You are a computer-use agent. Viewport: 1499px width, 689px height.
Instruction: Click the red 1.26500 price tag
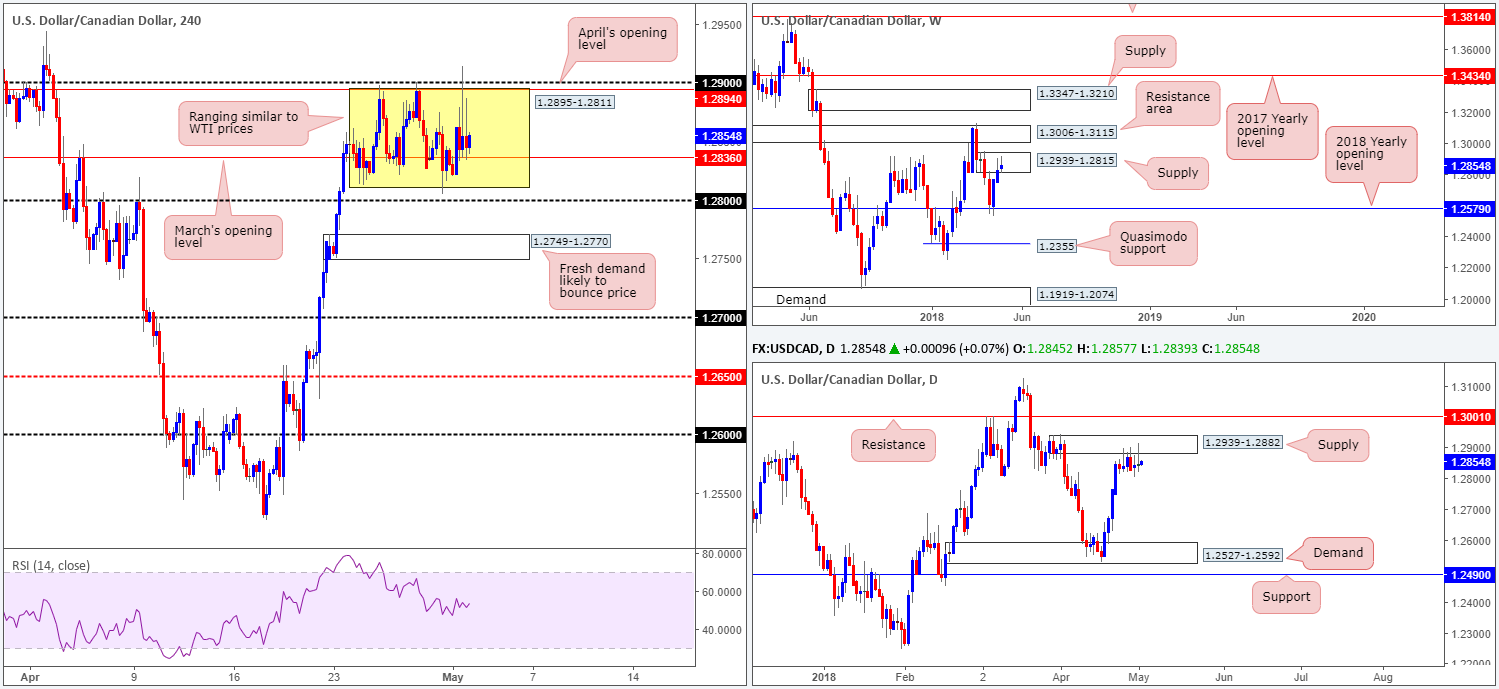pyautogui.click(x=720, y=376)
